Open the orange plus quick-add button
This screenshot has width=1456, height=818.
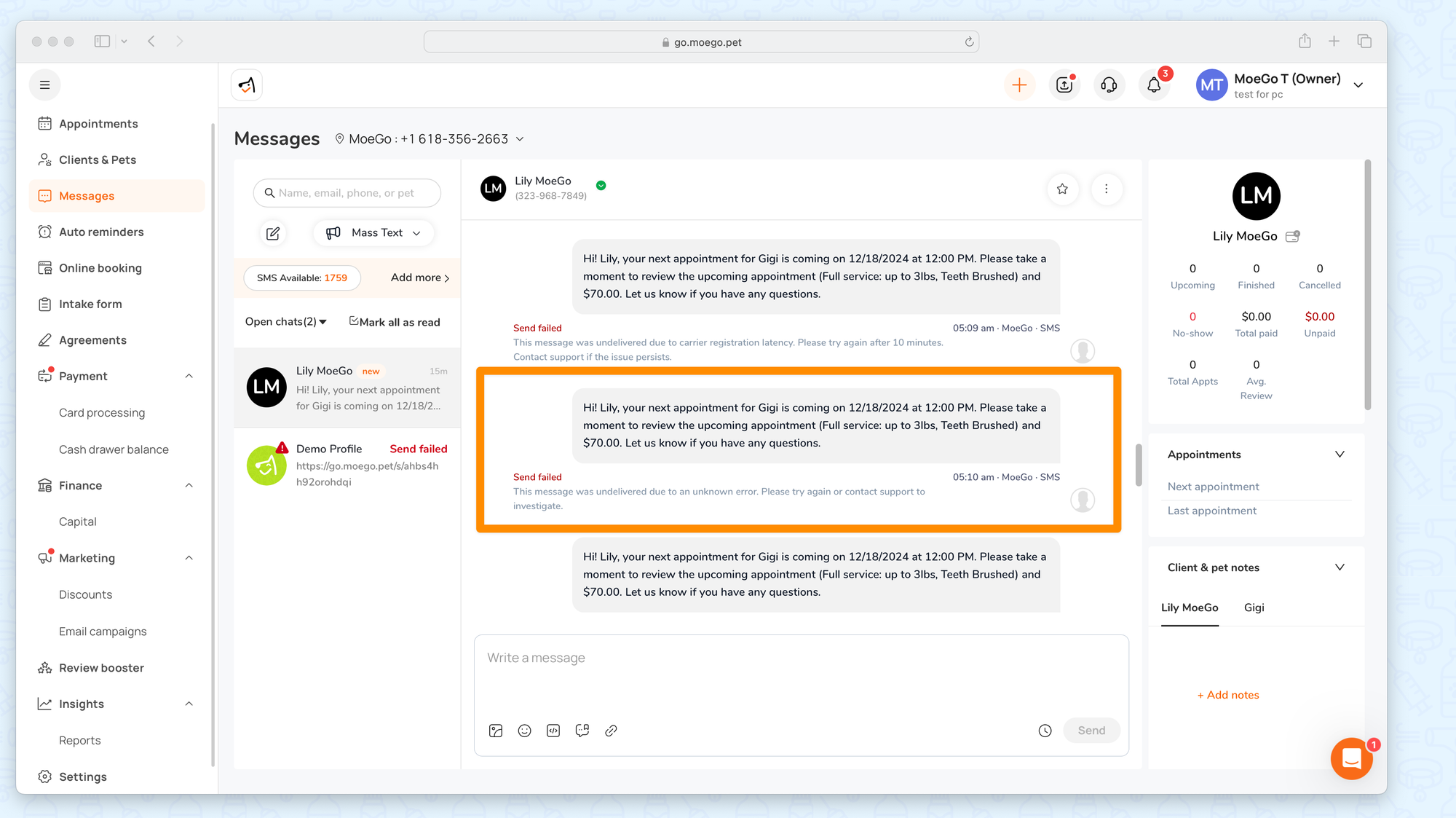coord(1019,85)
